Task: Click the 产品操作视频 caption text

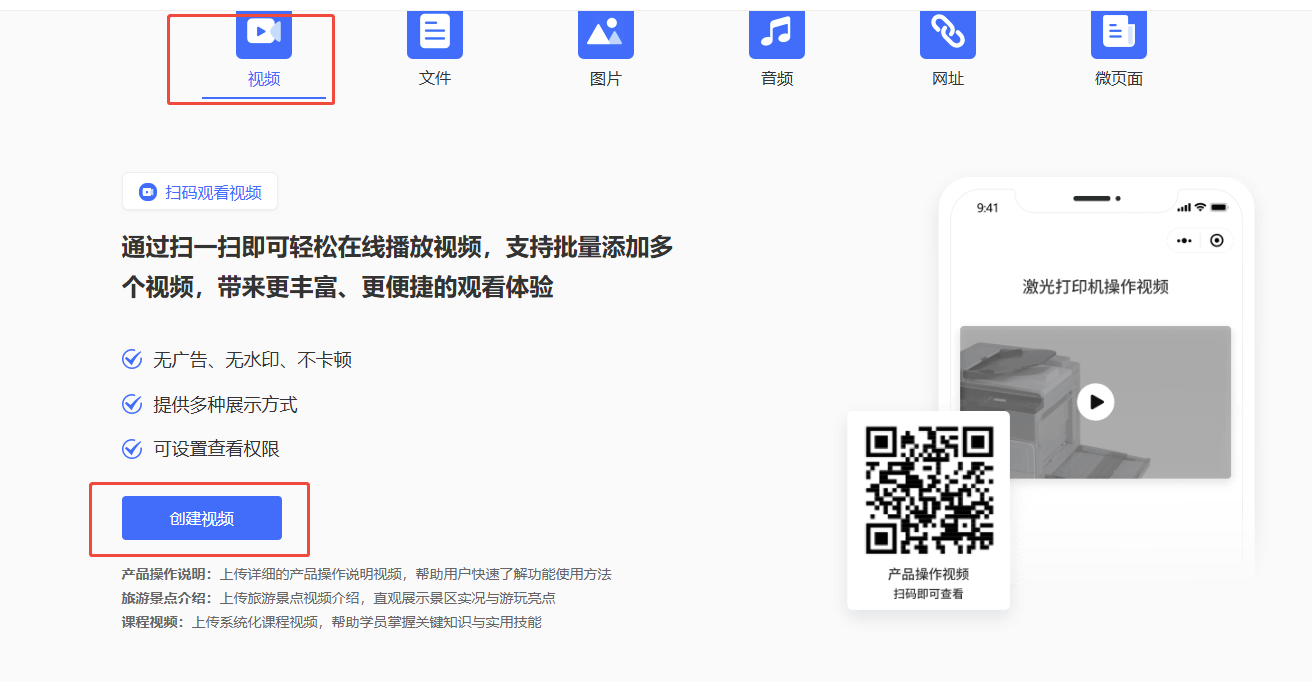Action: coord(929,574)
